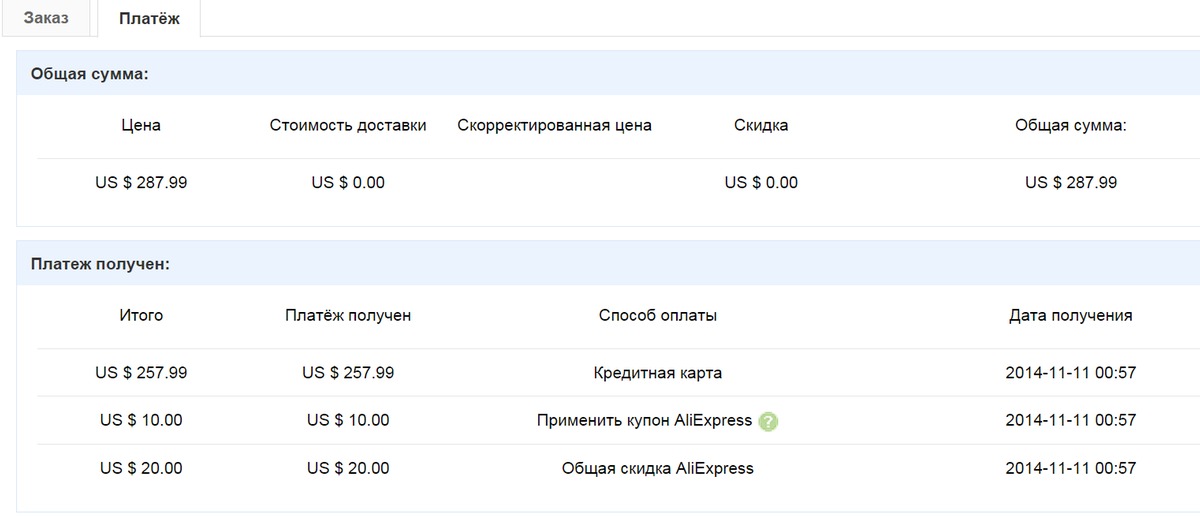1200x516 pixels.
Task: Click the Стоимость доставки column header
Action: (x=348, y=125)
